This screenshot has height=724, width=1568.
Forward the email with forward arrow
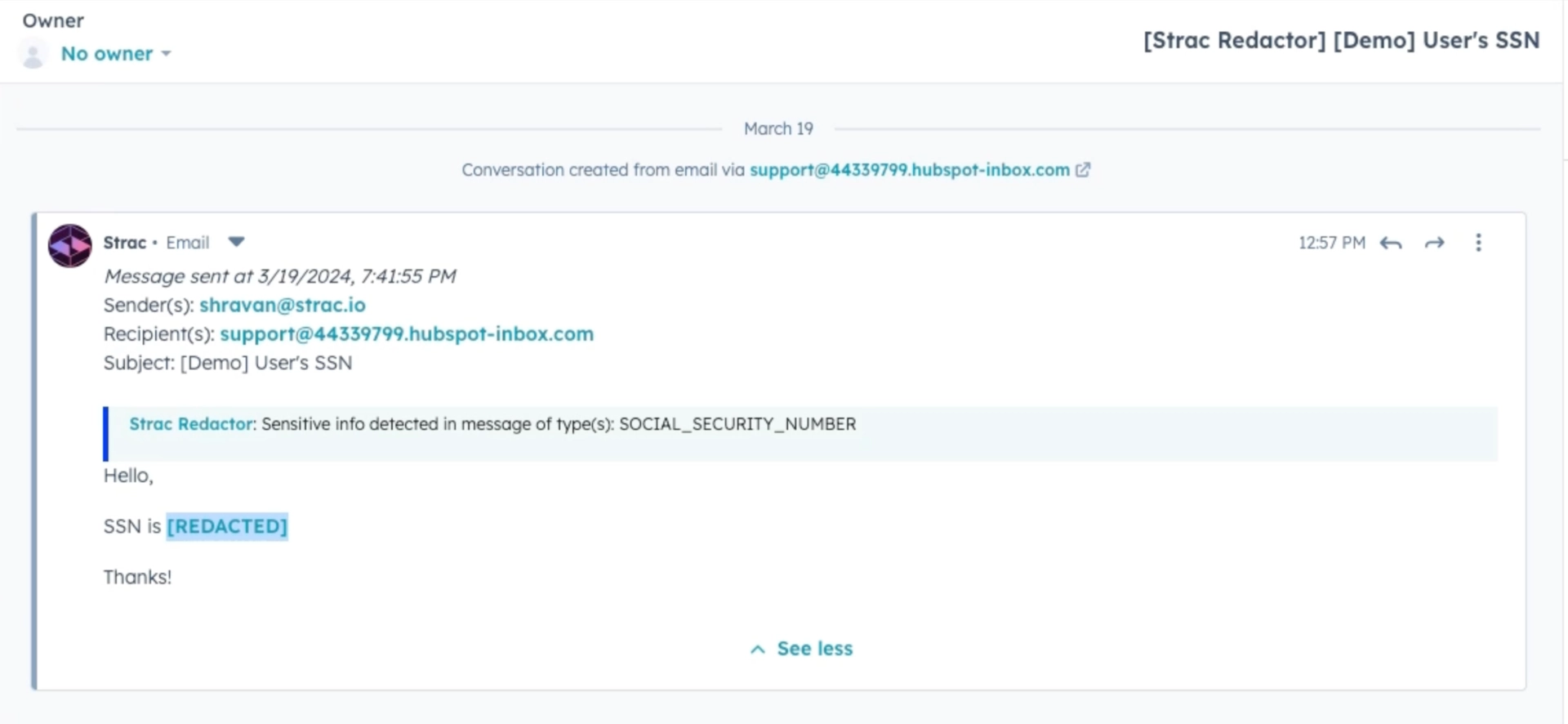tap(1434, 243)
